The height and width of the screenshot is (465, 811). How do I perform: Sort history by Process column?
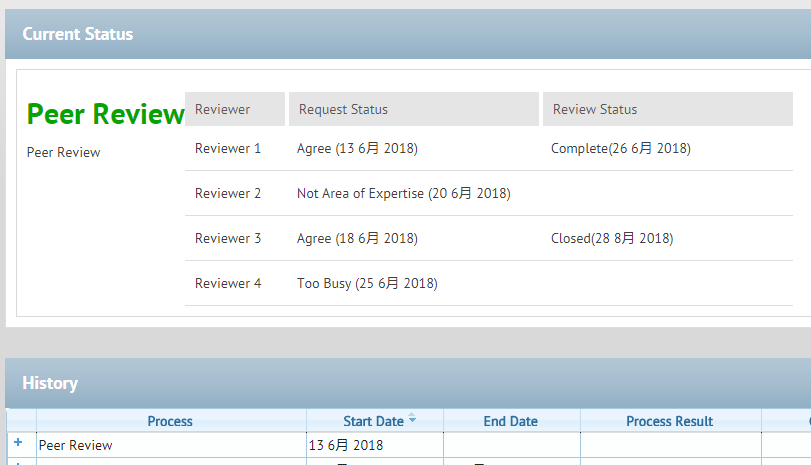(170, 421)
